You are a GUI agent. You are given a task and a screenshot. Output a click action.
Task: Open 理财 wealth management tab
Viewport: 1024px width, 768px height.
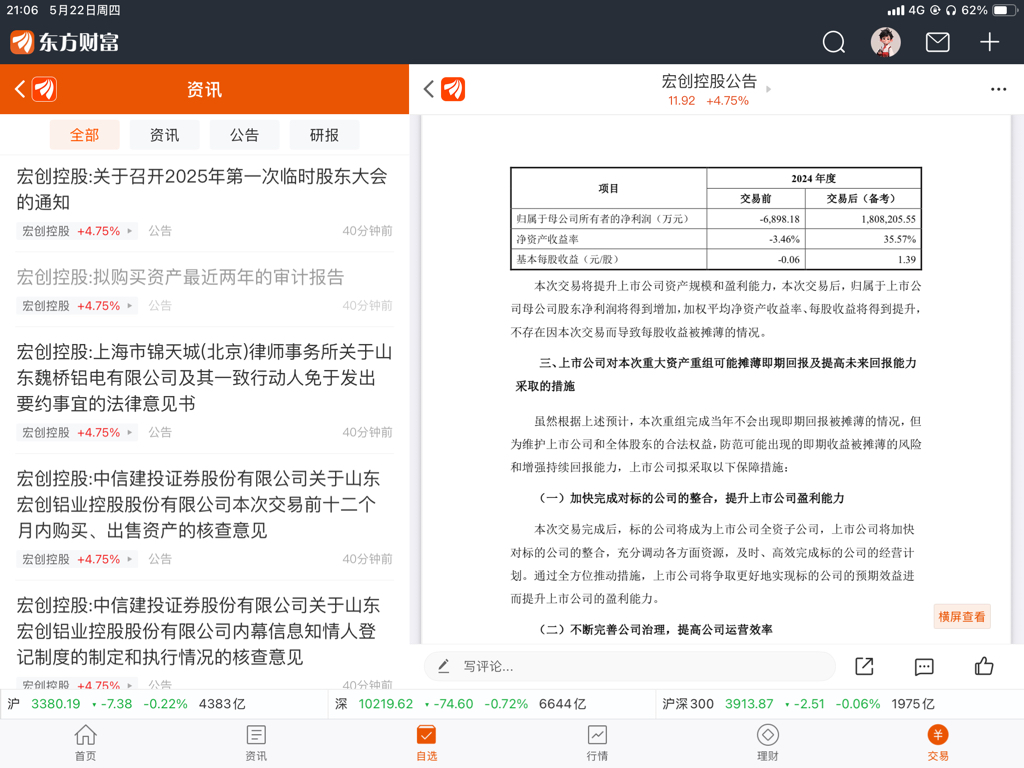coord(767,743)
